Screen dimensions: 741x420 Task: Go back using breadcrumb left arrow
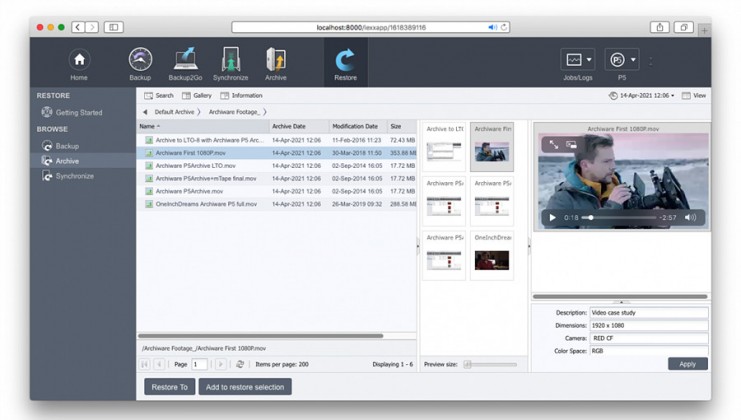coord(145,112)
